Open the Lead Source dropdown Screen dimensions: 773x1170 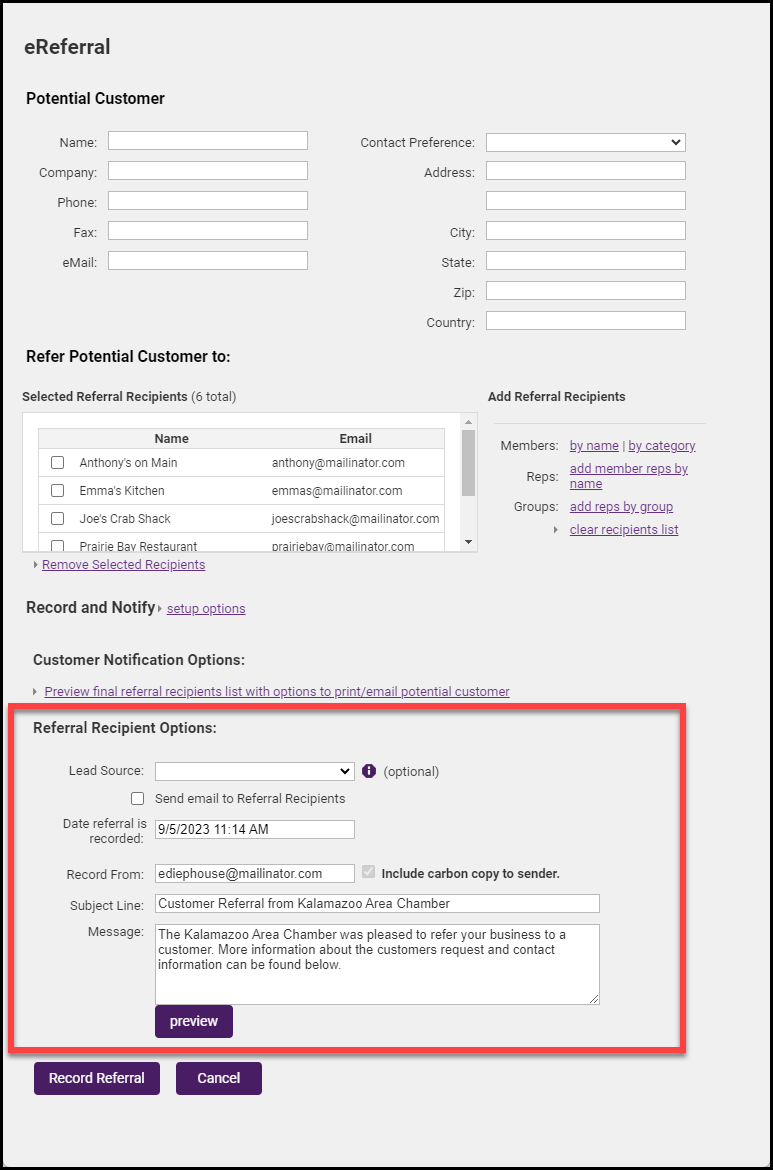[255, 771]
